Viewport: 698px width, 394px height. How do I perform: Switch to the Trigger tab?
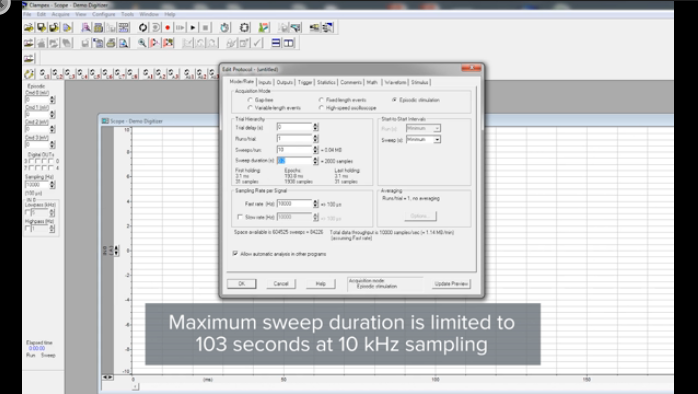coord(305,82)
